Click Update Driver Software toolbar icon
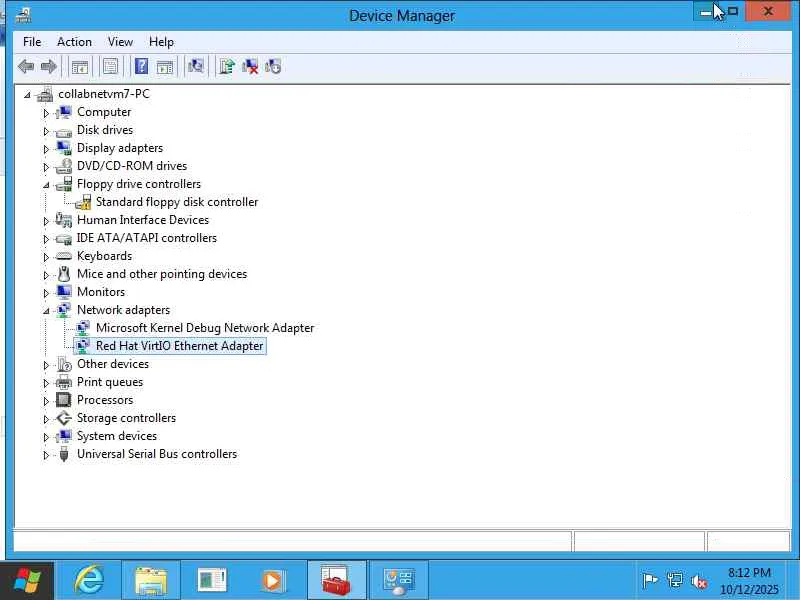This screenshot has width=800, height=600. 227,66
